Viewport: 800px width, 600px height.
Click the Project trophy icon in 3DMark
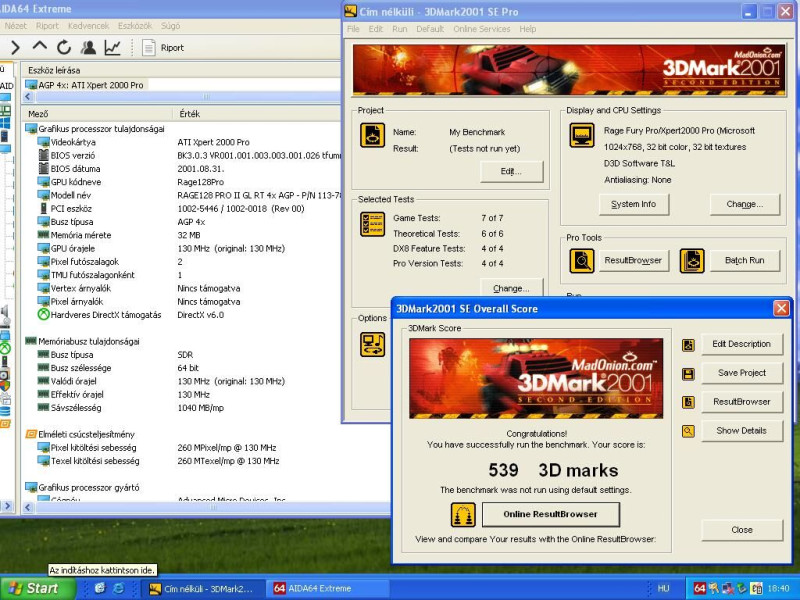click(x=372, y=136)
